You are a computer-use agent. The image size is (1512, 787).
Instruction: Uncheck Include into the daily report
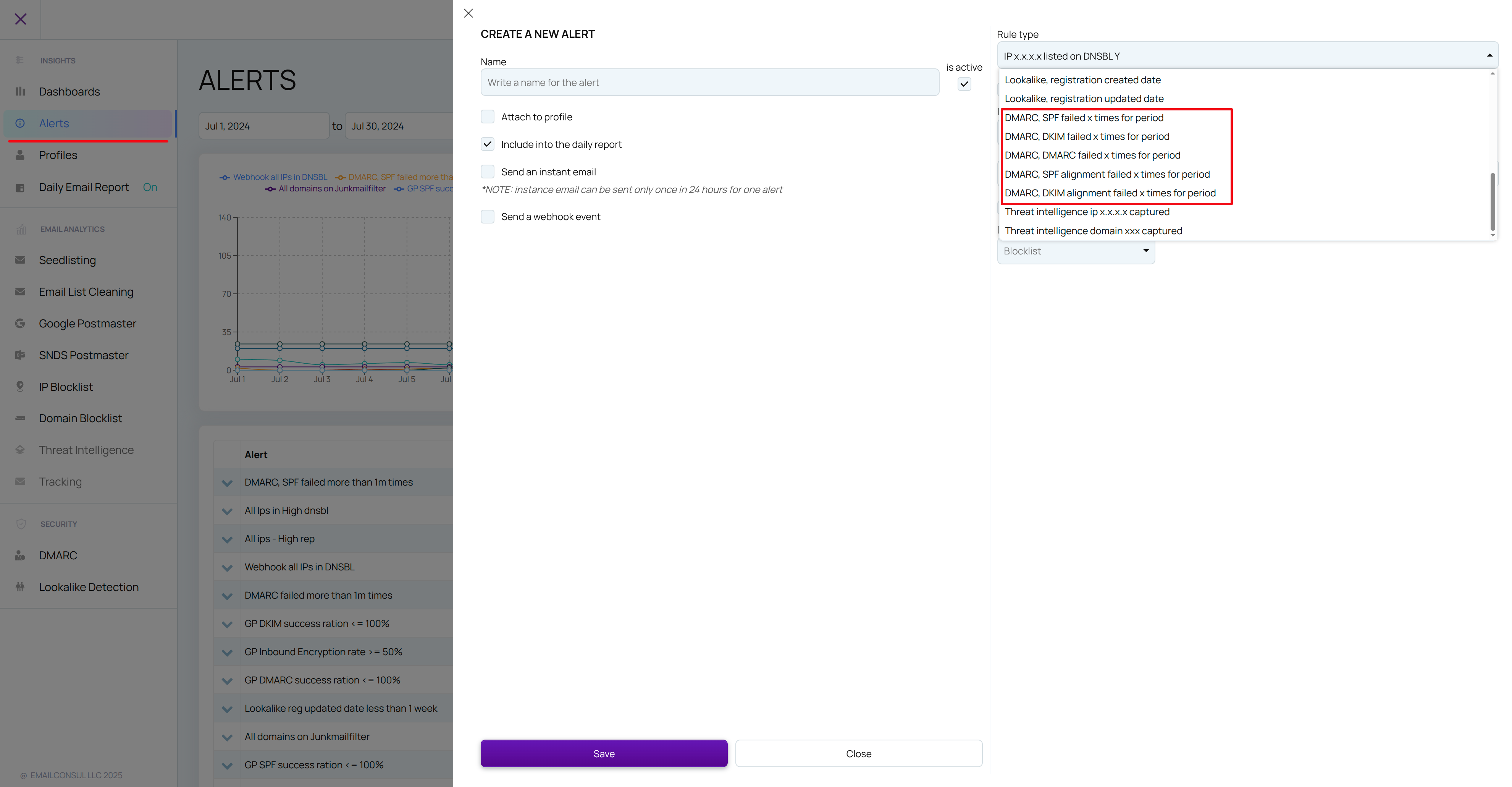[487, 144]
